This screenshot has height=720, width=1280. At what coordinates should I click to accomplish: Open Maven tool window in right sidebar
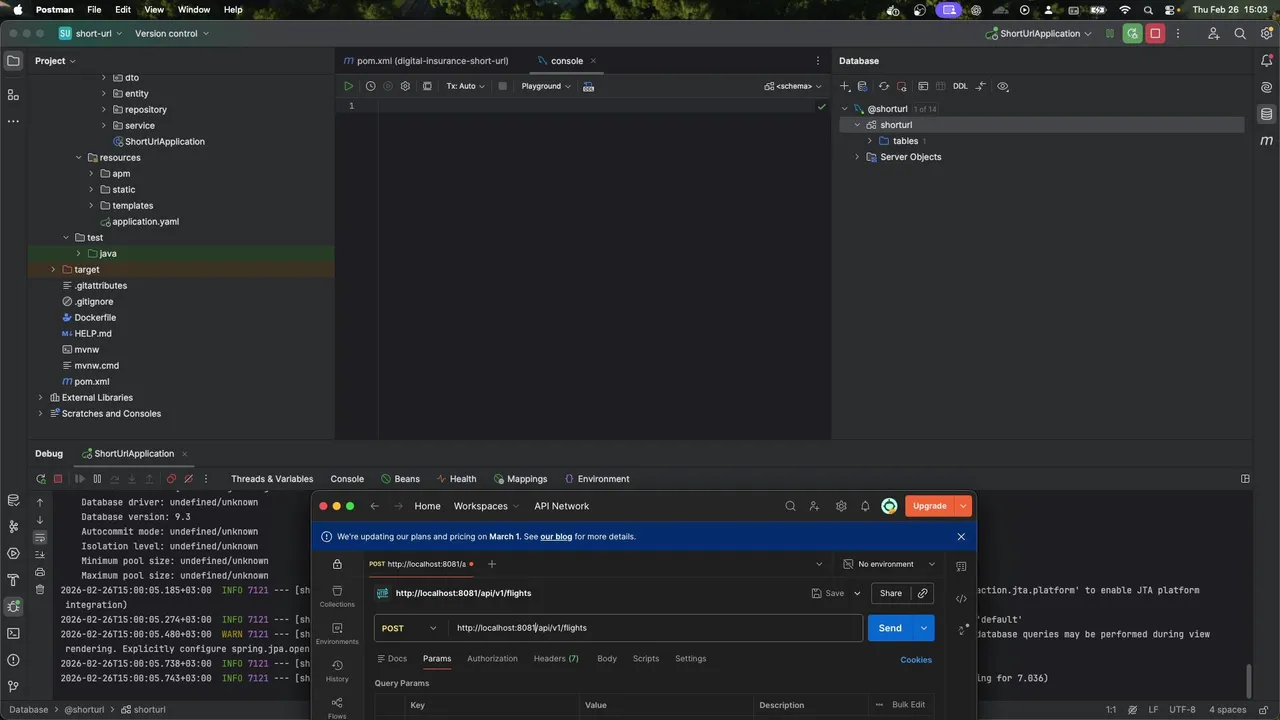pos(1267,141)
